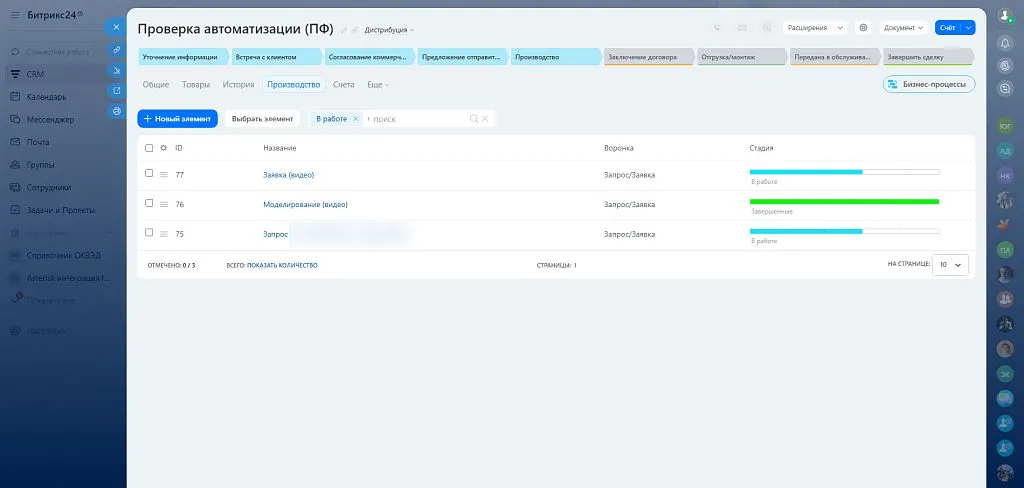Open the hamburger menu beside Битрикс24
Screen dimensions: 1024x488
tap(15, 14)
